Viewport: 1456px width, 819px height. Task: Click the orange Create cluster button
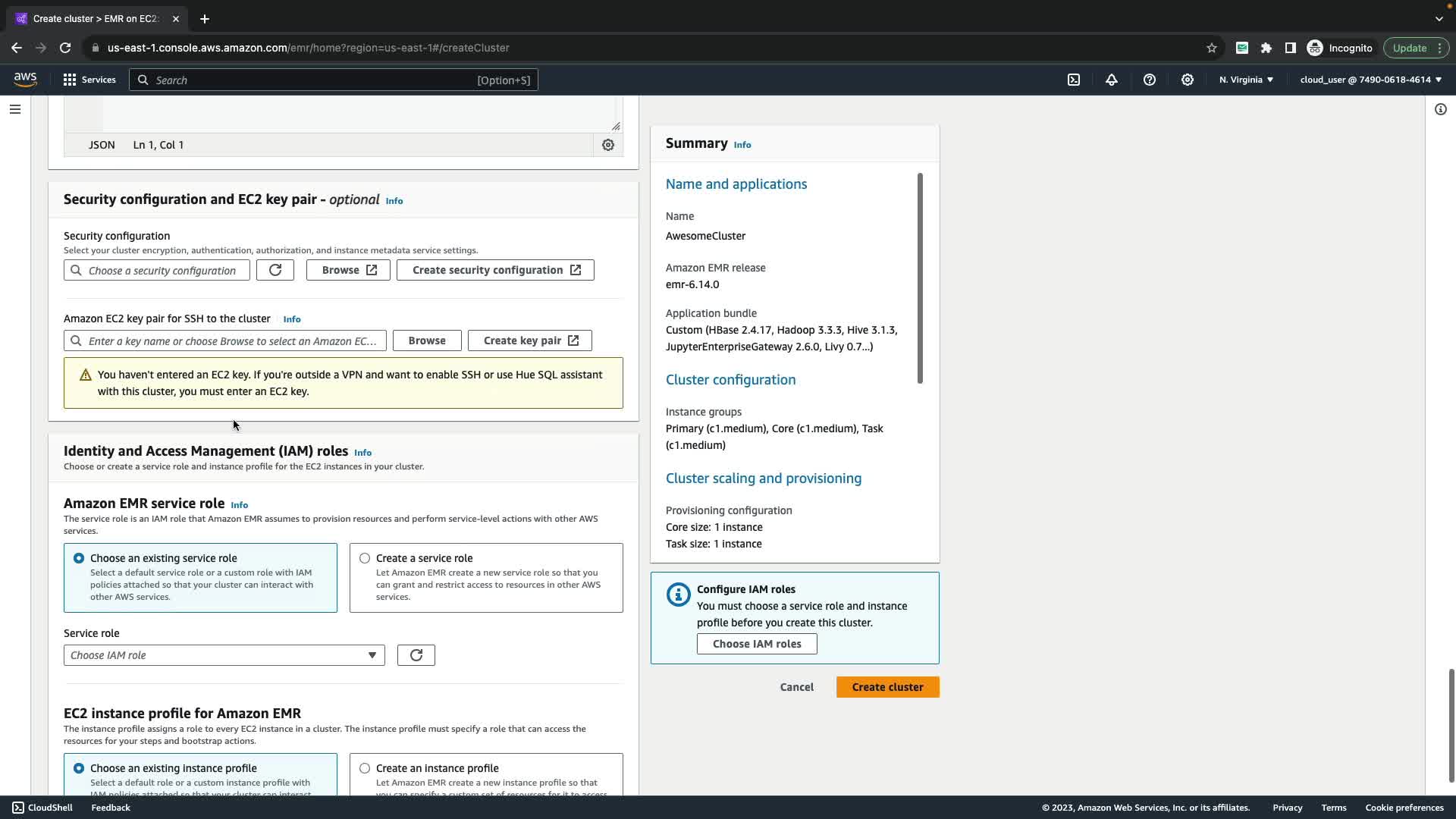click(x=887, y=687)
